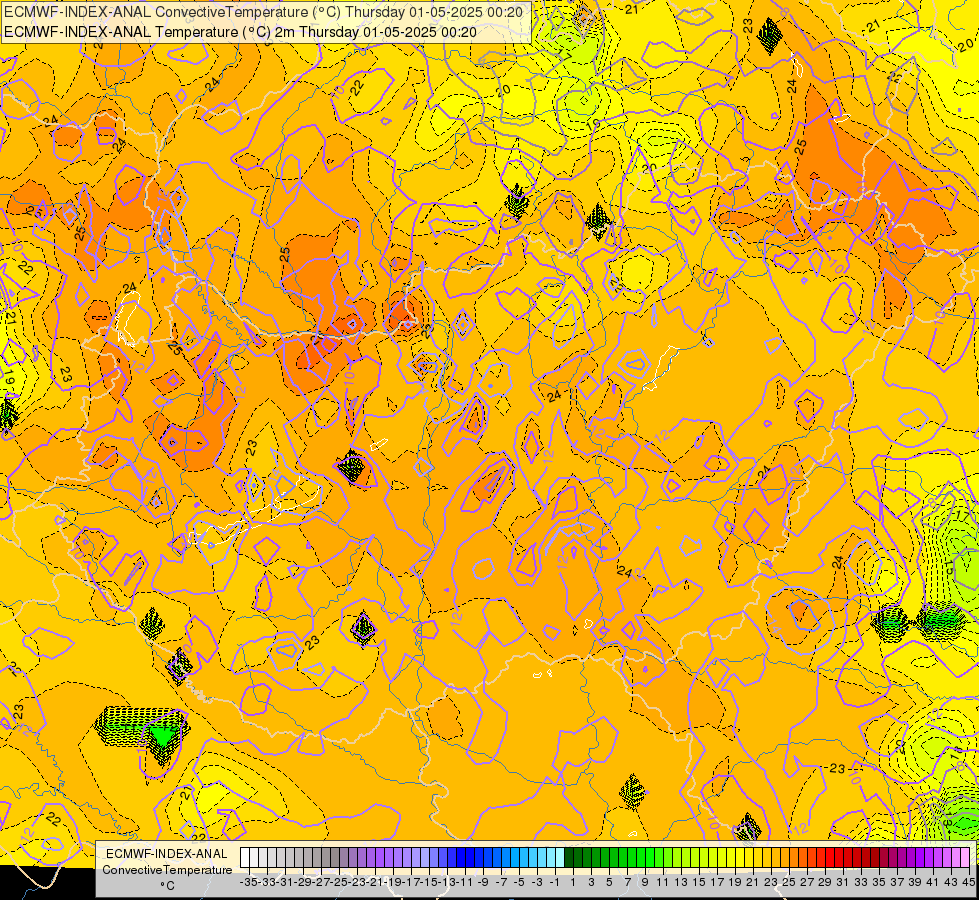Select ECMWF-INDEX-ANAL label in the legend
The height and width of the screenshot is (900, 979).
pos(167,854)
